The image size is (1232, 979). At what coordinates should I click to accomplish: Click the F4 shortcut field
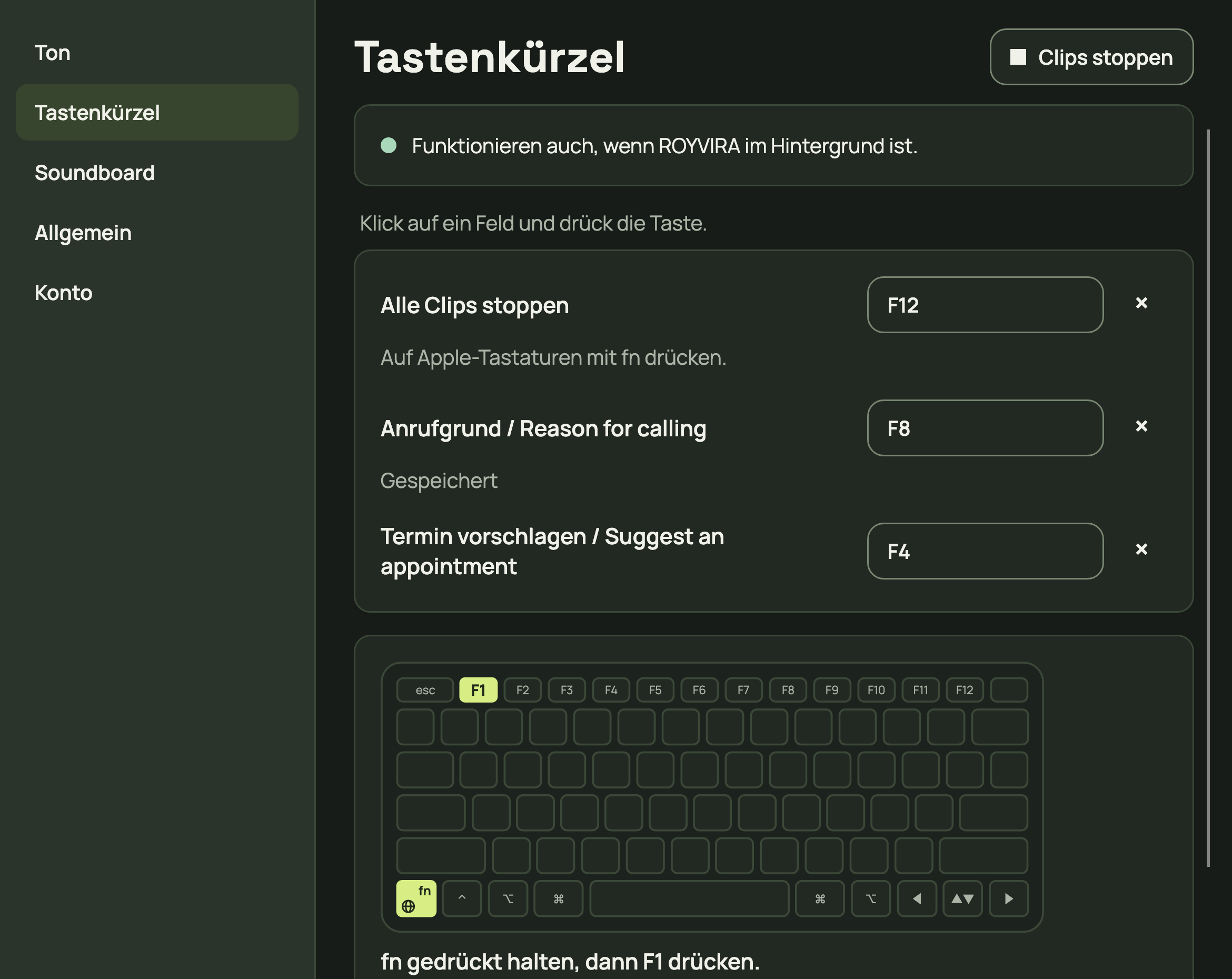pyautogui.click(x=985, y=551)
